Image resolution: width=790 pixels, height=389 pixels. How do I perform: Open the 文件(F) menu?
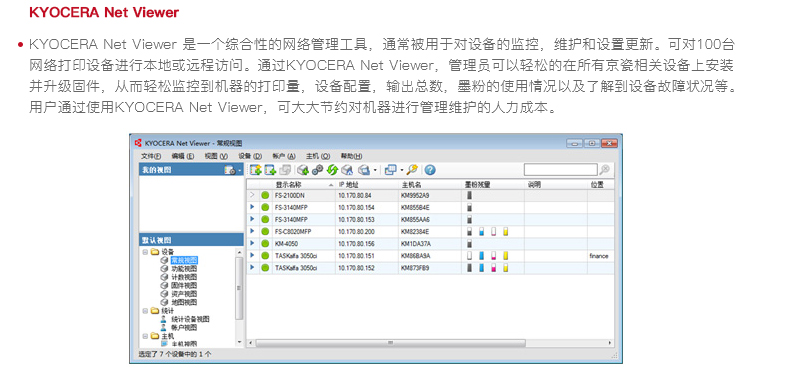(151, 156)
